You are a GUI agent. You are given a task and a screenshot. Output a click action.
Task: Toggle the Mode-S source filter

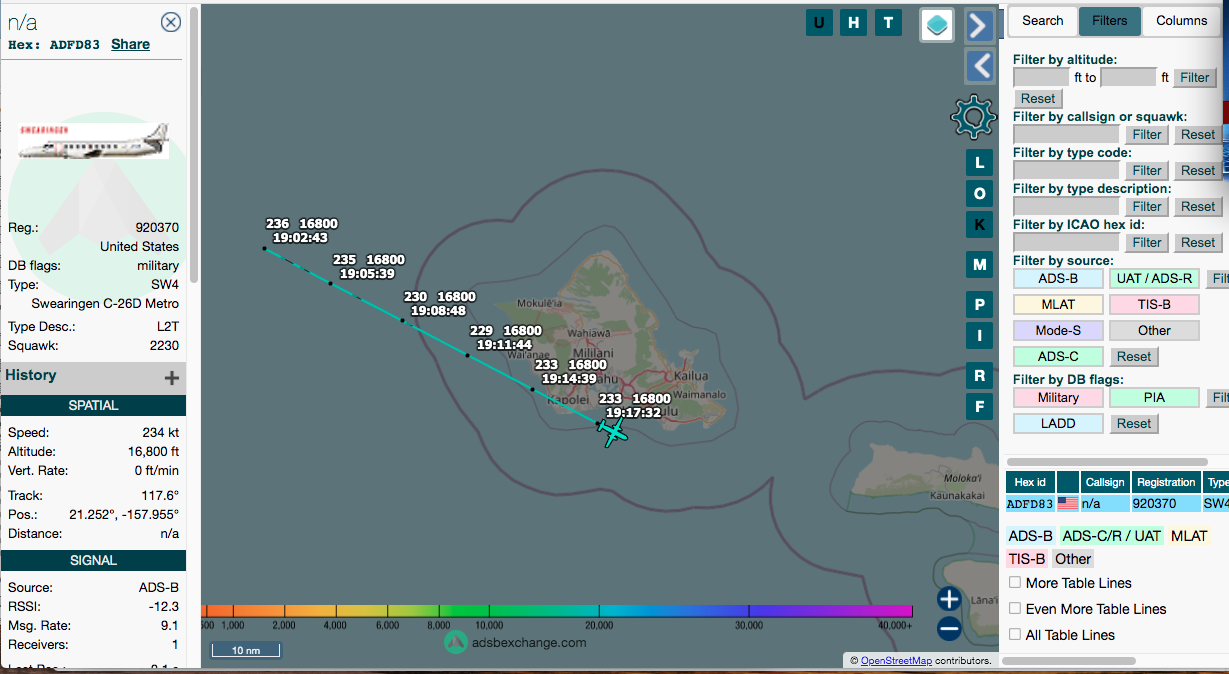pyautogui.click(x=1058, y=330)
